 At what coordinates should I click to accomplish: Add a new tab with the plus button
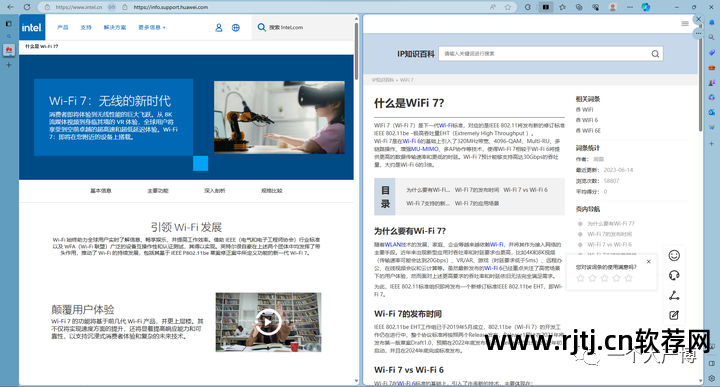tap(8, 65)
